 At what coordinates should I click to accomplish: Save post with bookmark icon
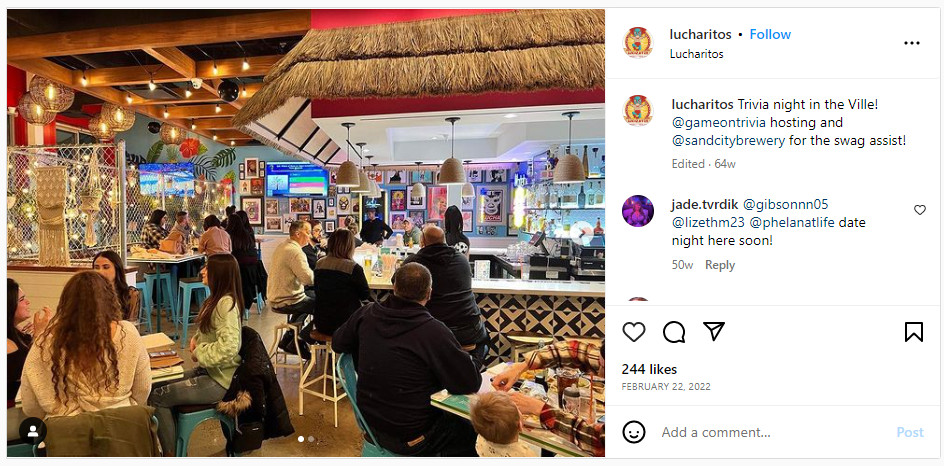tap(913, 332)
